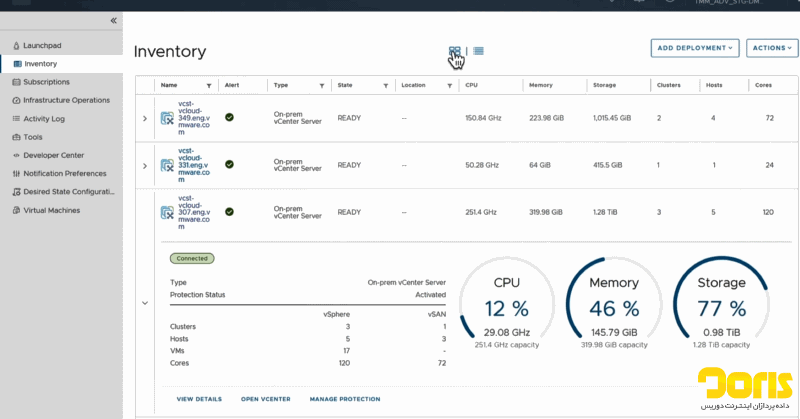The image size is (800, 419).
Task: Click Desired State Configuration icon
Action: (x=16, y=192)
